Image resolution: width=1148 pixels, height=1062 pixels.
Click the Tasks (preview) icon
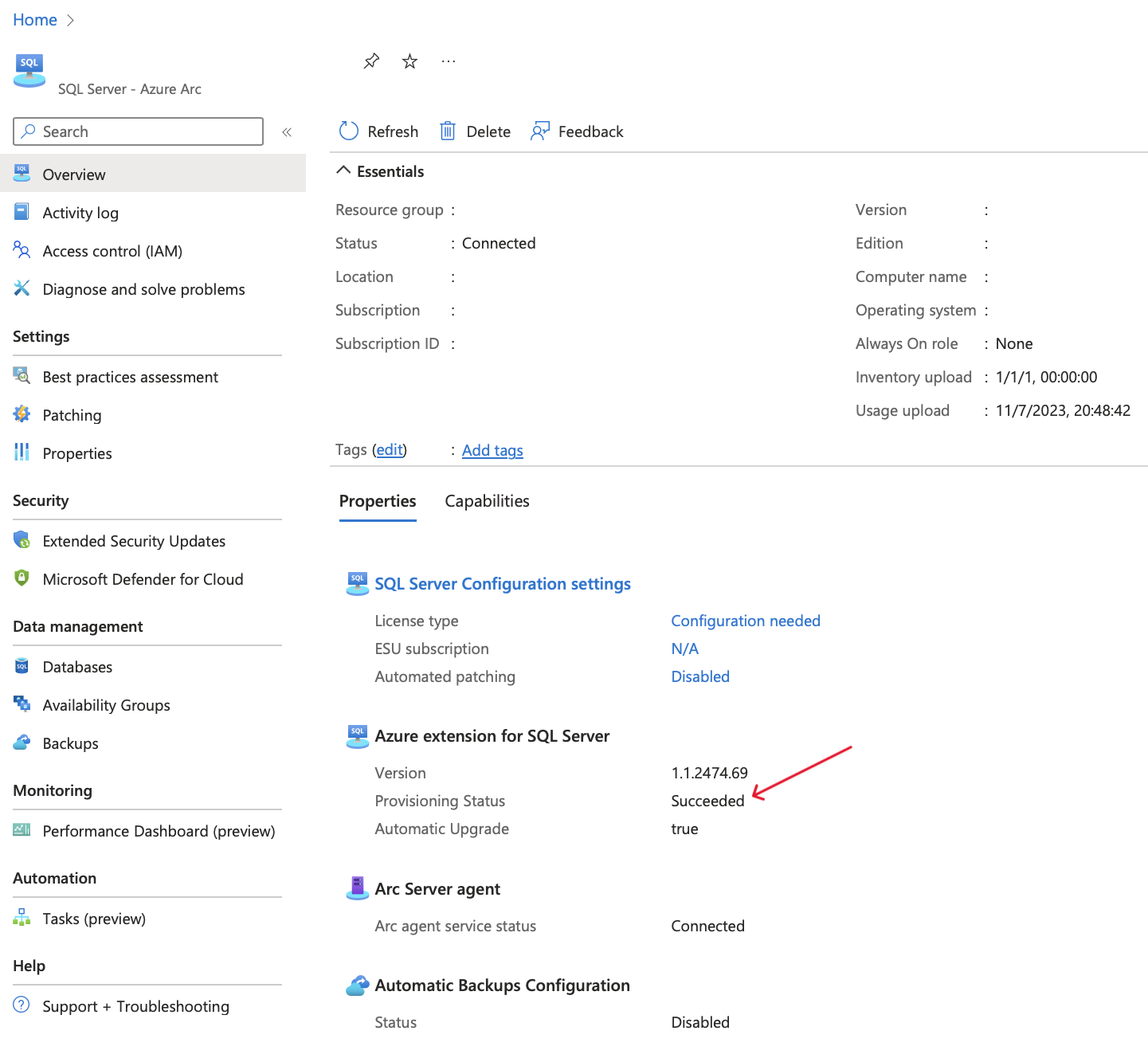pyautogui.click(x=22, y=917)
